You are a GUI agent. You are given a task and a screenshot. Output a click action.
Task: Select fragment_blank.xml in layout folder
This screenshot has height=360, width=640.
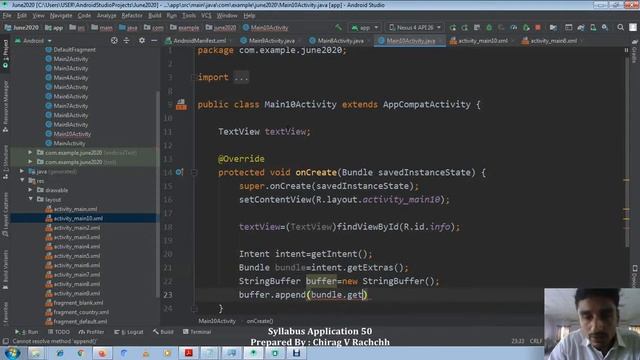pos(78,303)
